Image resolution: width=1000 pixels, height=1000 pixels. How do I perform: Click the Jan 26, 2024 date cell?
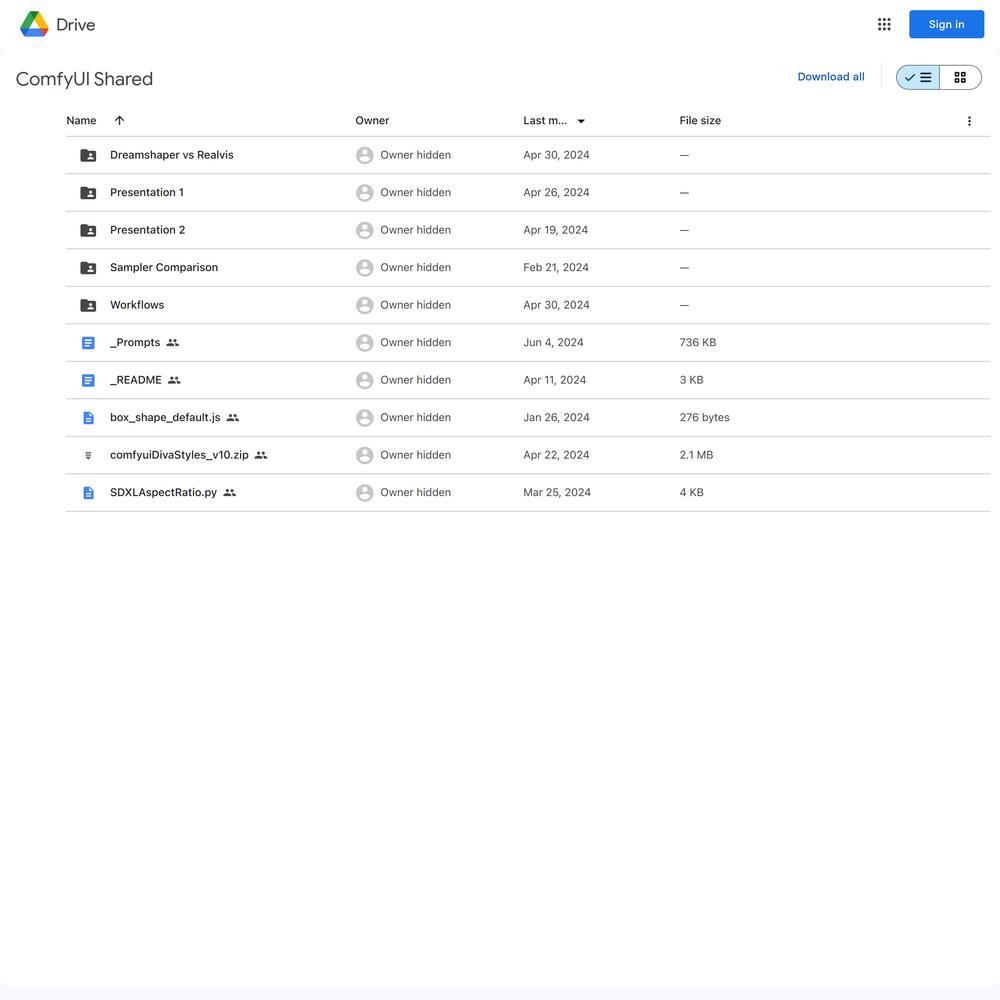click(x=556, y=418)
